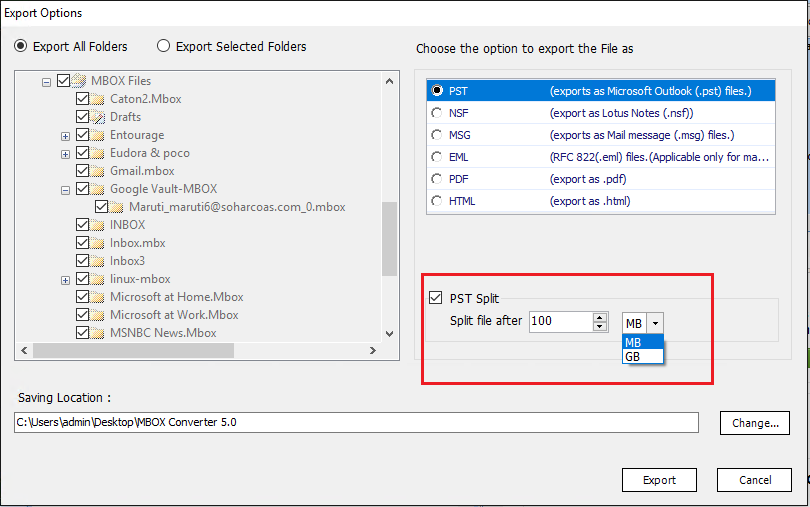Choose the EML export format
Image resolution: width=810 pixels, height=507 pixels.
(437, 157)
